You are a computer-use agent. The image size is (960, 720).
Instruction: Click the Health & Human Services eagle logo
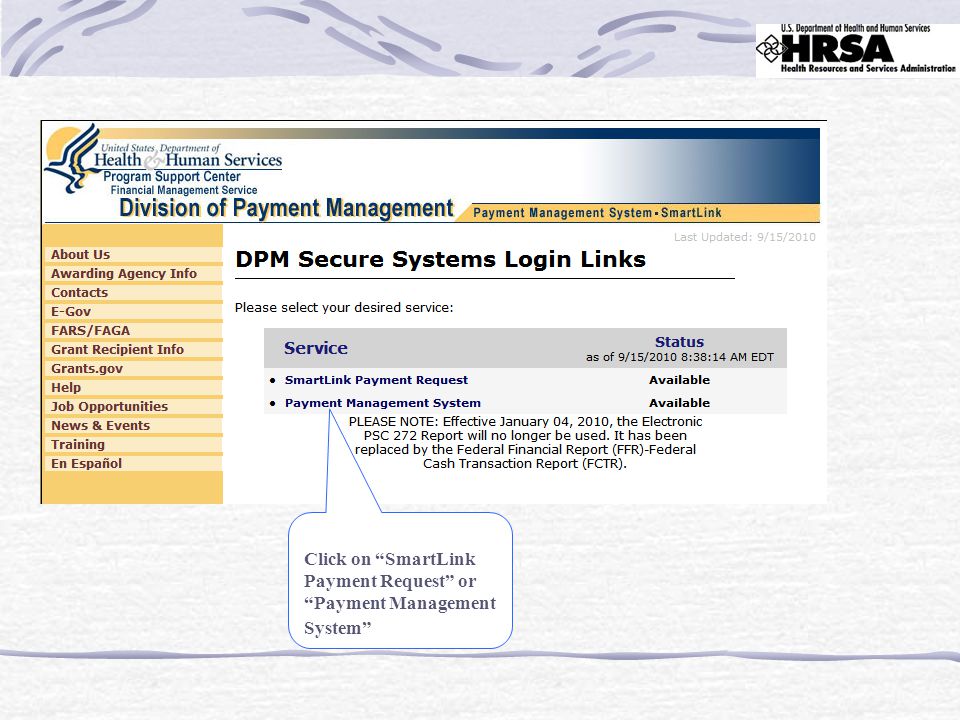(74, 159)
